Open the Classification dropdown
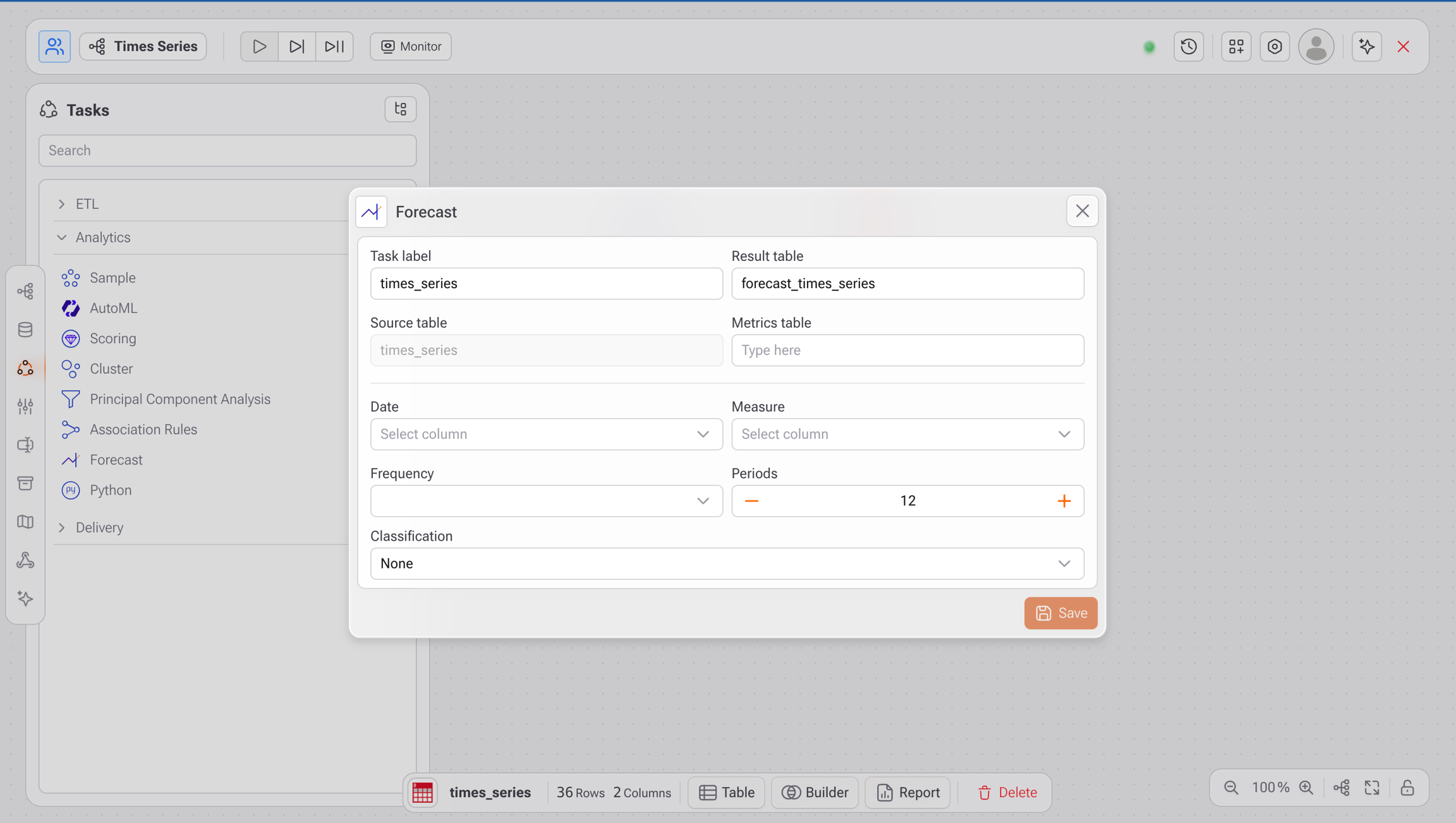 (727, 563)
